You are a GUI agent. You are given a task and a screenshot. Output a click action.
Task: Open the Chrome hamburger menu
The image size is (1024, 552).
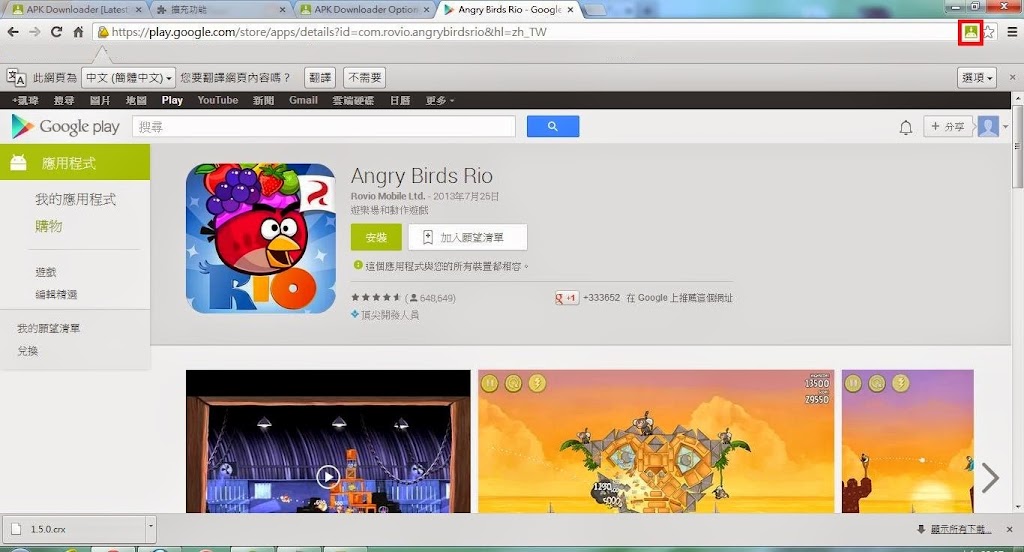(1012, 32)
